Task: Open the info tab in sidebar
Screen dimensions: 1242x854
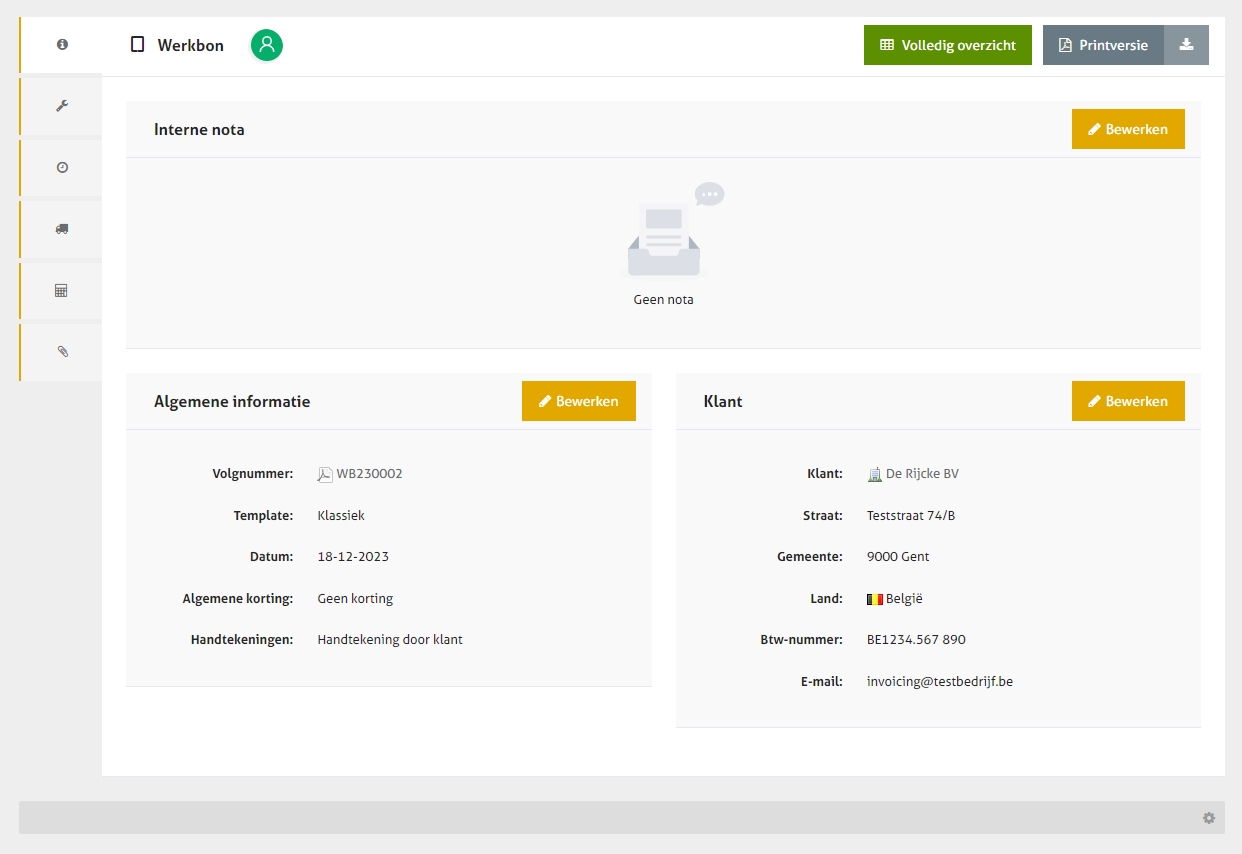Action: [62, 45]
